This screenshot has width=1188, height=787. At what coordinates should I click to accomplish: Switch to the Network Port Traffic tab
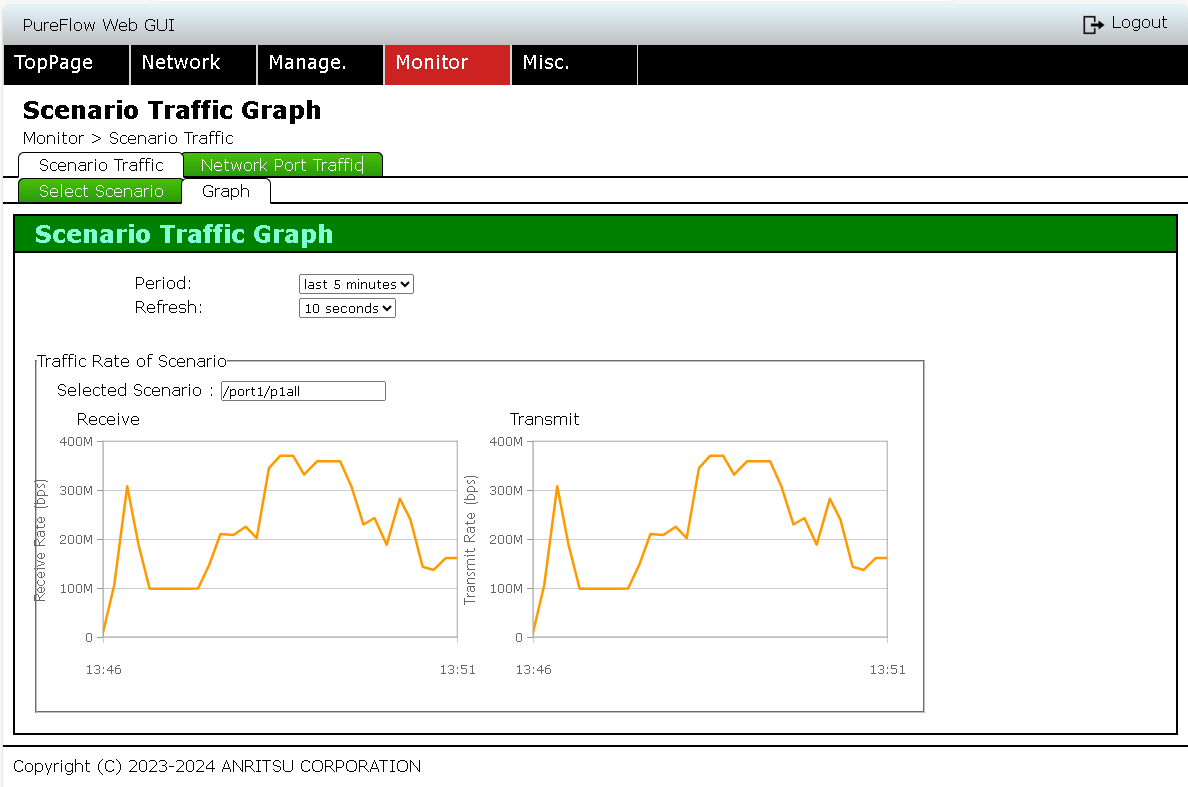point(282,165)
